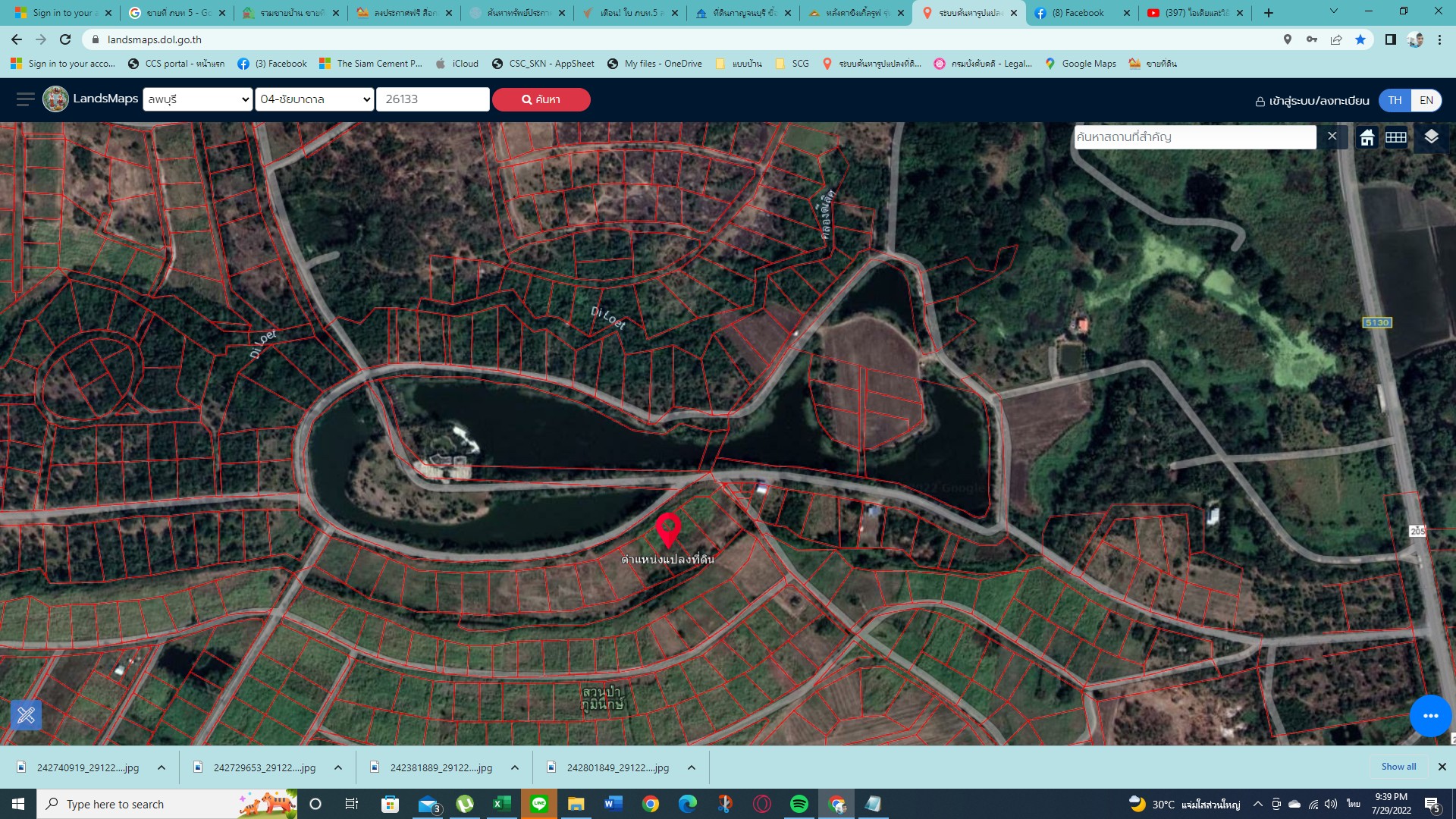The width and height of the screenshot is (1456, 819).
Task: Click the place search input field on the map
Action: pos(1194,136)
